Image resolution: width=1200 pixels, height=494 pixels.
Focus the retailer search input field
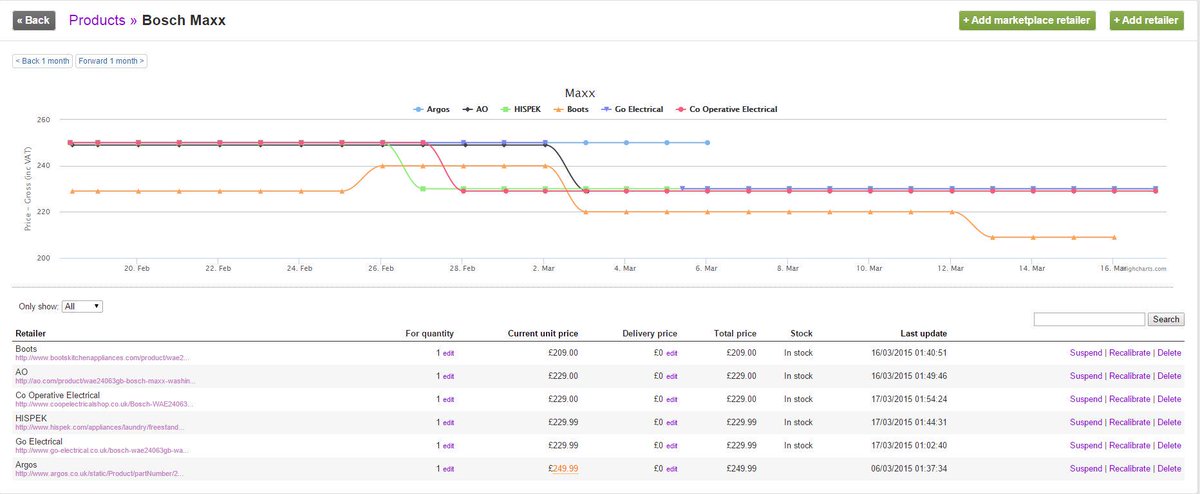pyautogui.click(x=1089, y=319)
